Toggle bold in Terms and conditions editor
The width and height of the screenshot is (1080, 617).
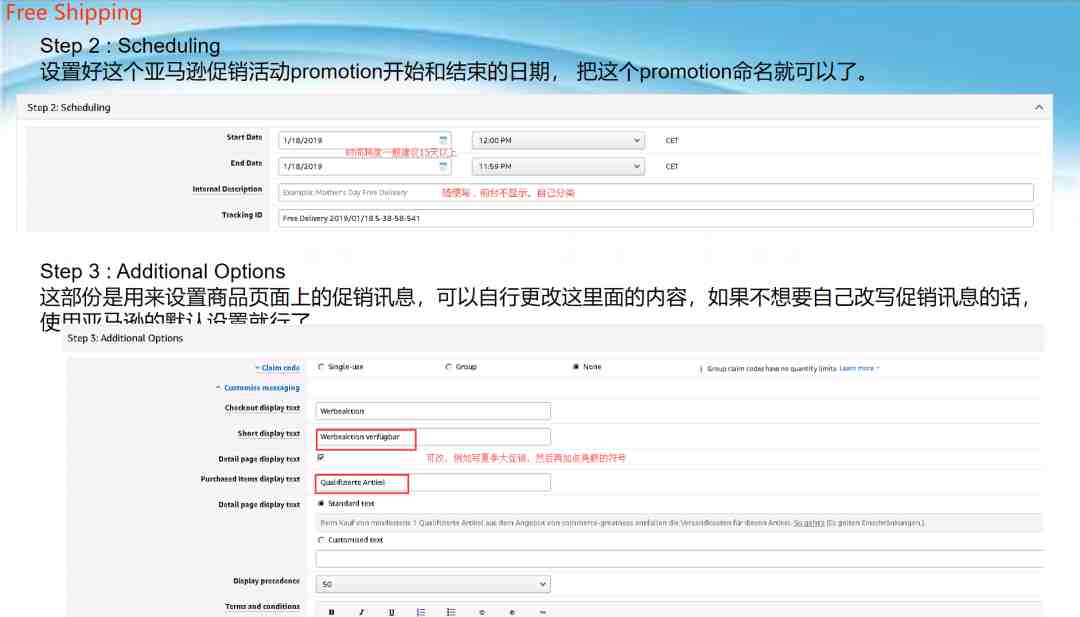(331, 611)
